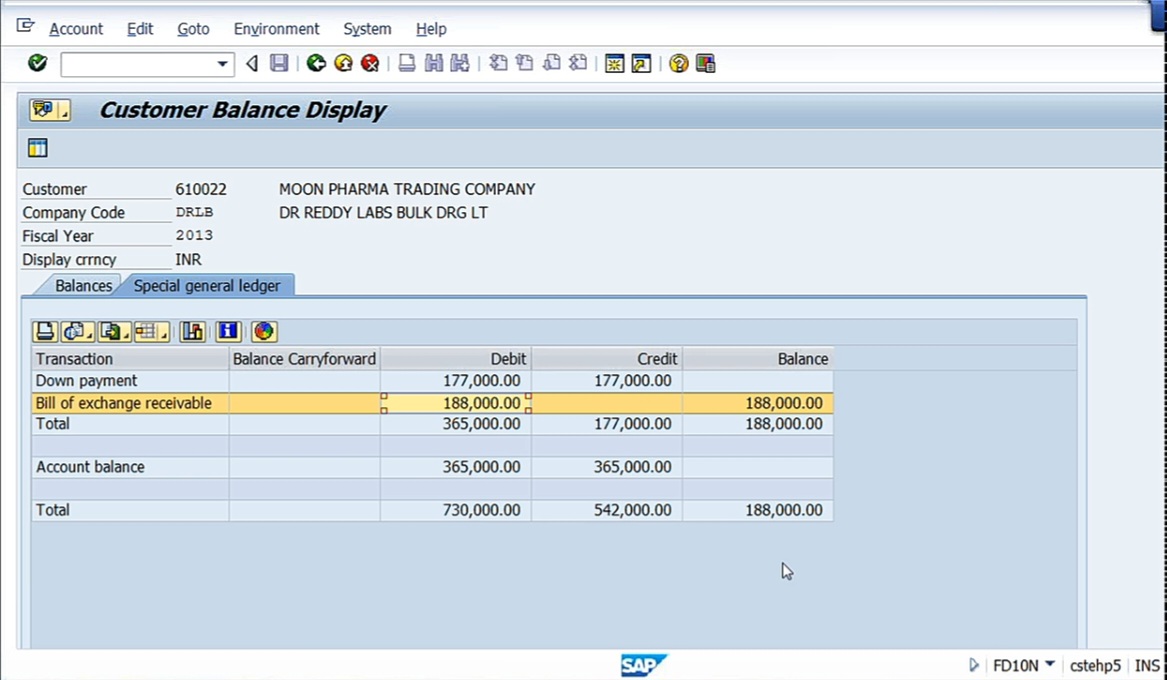Open the Export dropdown in the grid toolbar

click(x=115, y=331)
